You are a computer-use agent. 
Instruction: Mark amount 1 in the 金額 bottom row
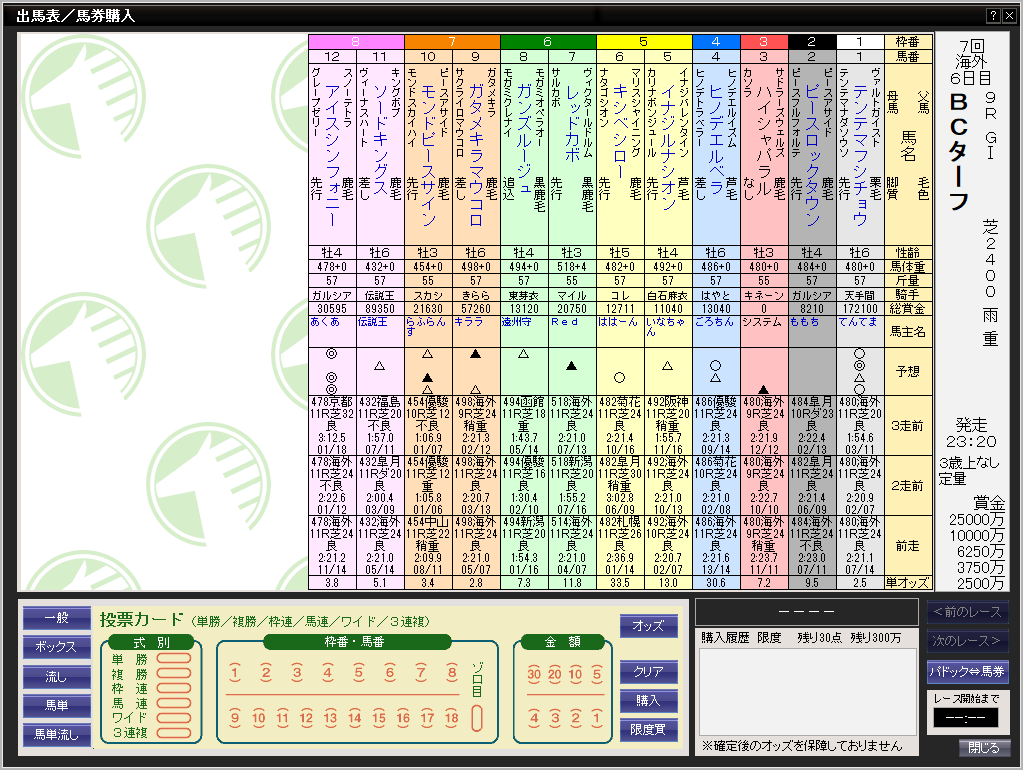(597, 718)
